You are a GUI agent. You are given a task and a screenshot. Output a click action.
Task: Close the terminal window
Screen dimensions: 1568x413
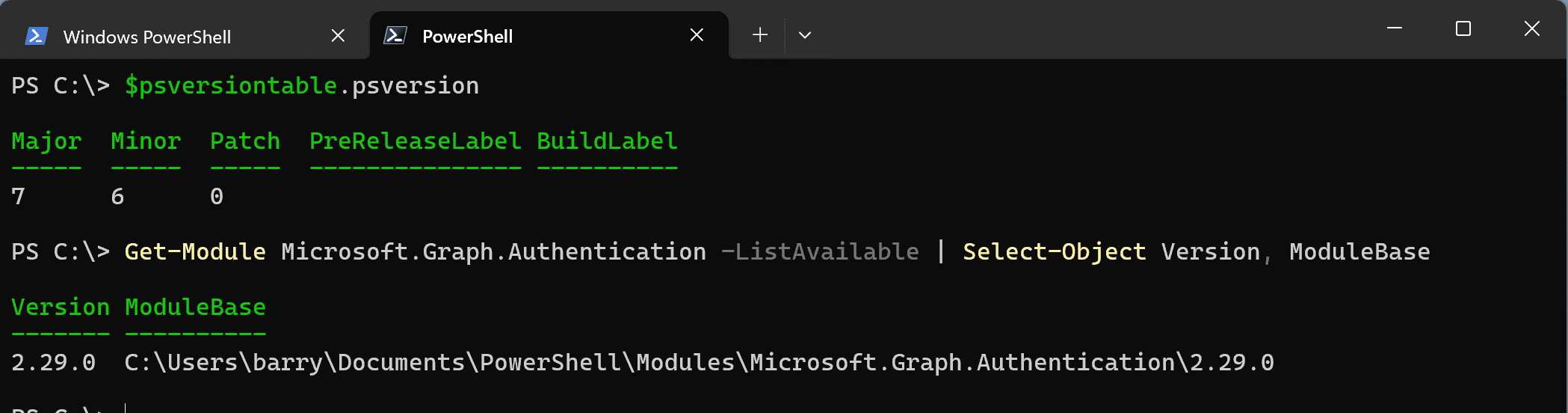coord(1532,28)
